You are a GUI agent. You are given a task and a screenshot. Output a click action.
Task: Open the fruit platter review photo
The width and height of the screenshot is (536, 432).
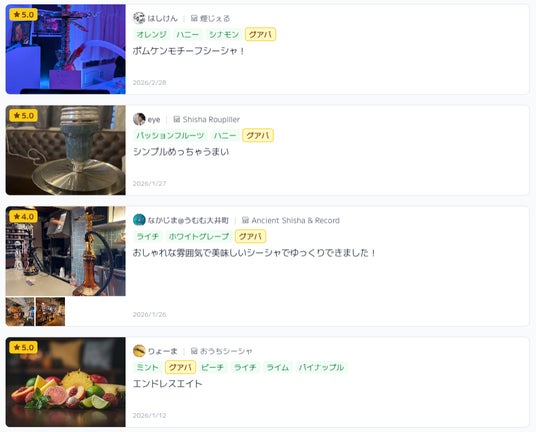tap(66, 382)
